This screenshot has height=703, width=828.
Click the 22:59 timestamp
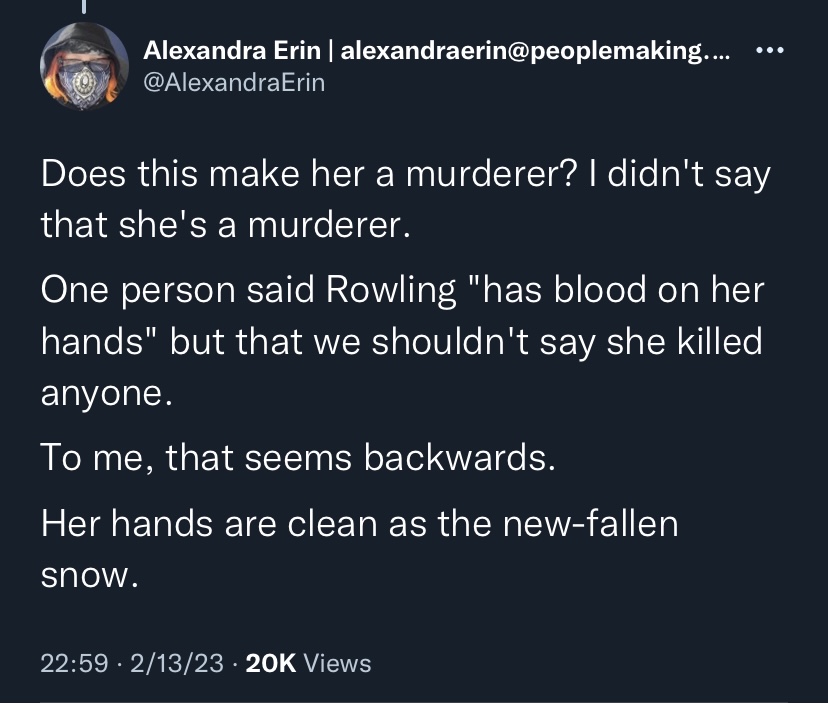click(74, 663)
